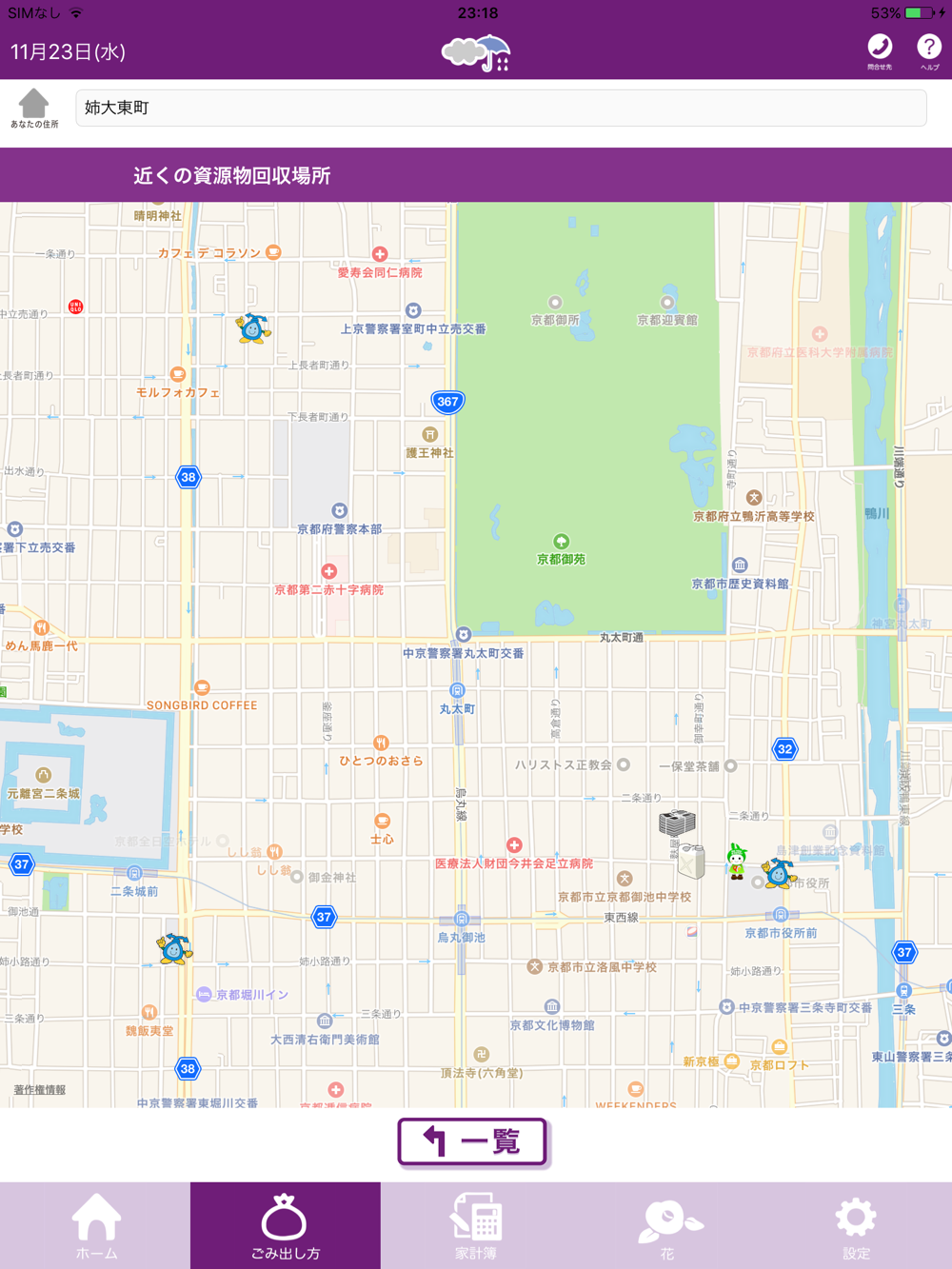Screen dimensions: 952x1269
Task: Select the bundled newspapers collection marker
Action: [x=677, y=823]
